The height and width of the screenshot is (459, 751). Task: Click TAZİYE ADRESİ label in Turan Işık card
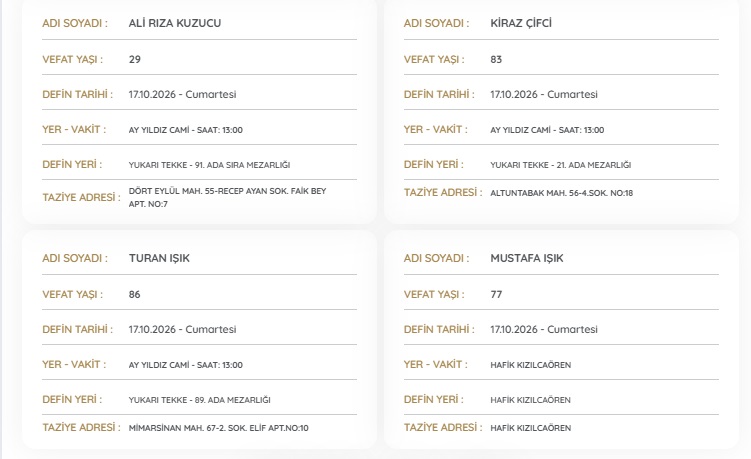coord(81,427)
